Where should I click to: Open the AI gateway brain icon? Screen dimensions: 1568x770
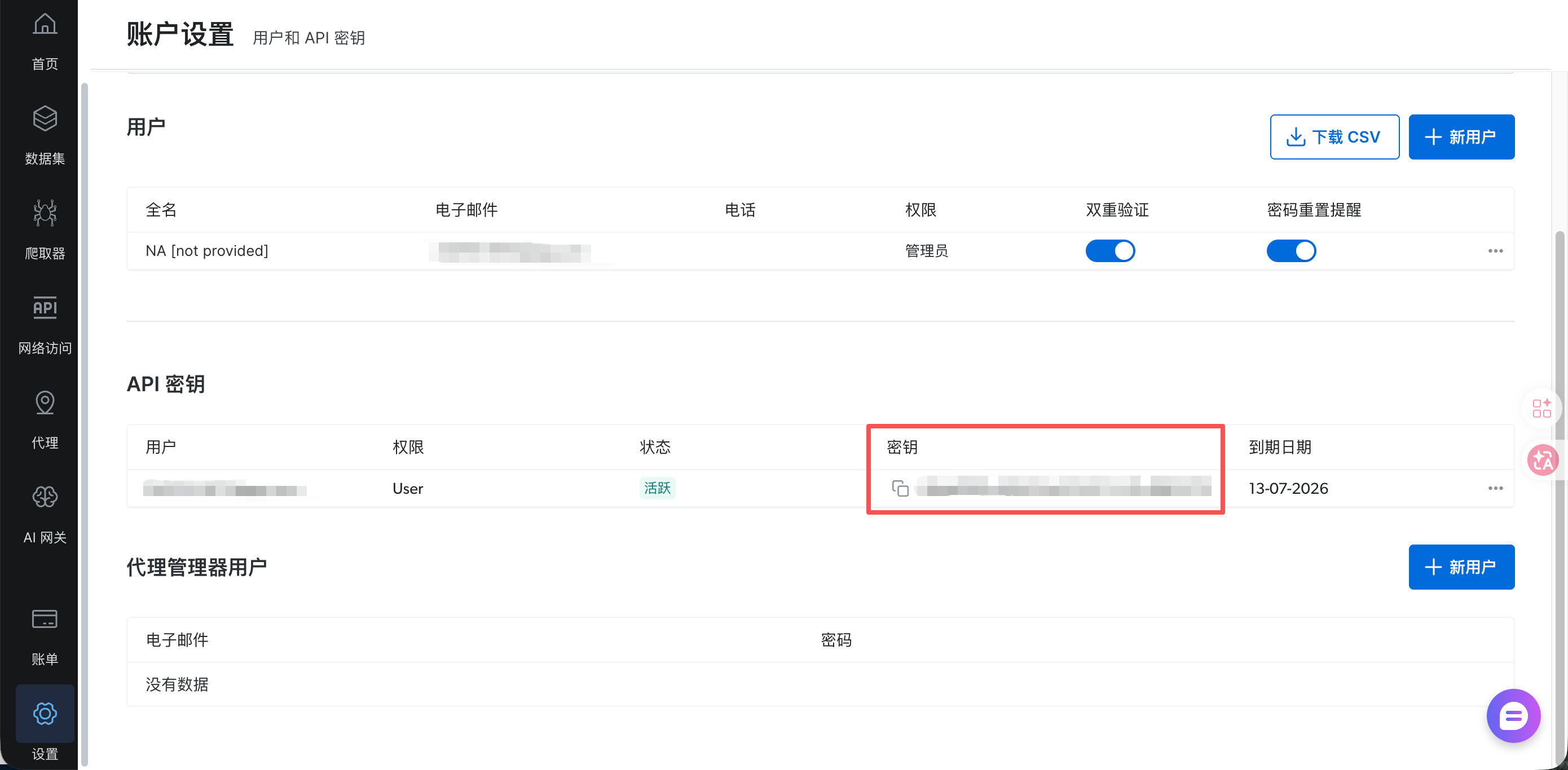[x=45, y=497]
